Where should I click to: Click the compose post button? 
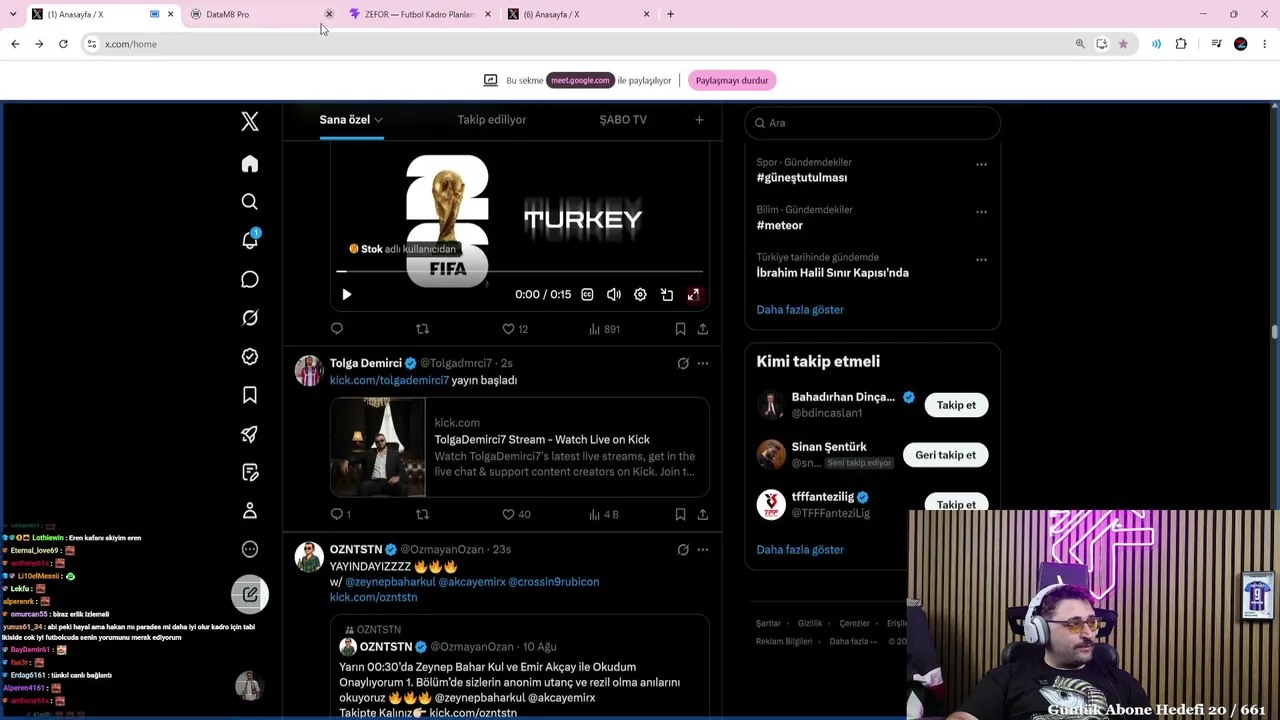pyautogui.click(x=250, y=595)
